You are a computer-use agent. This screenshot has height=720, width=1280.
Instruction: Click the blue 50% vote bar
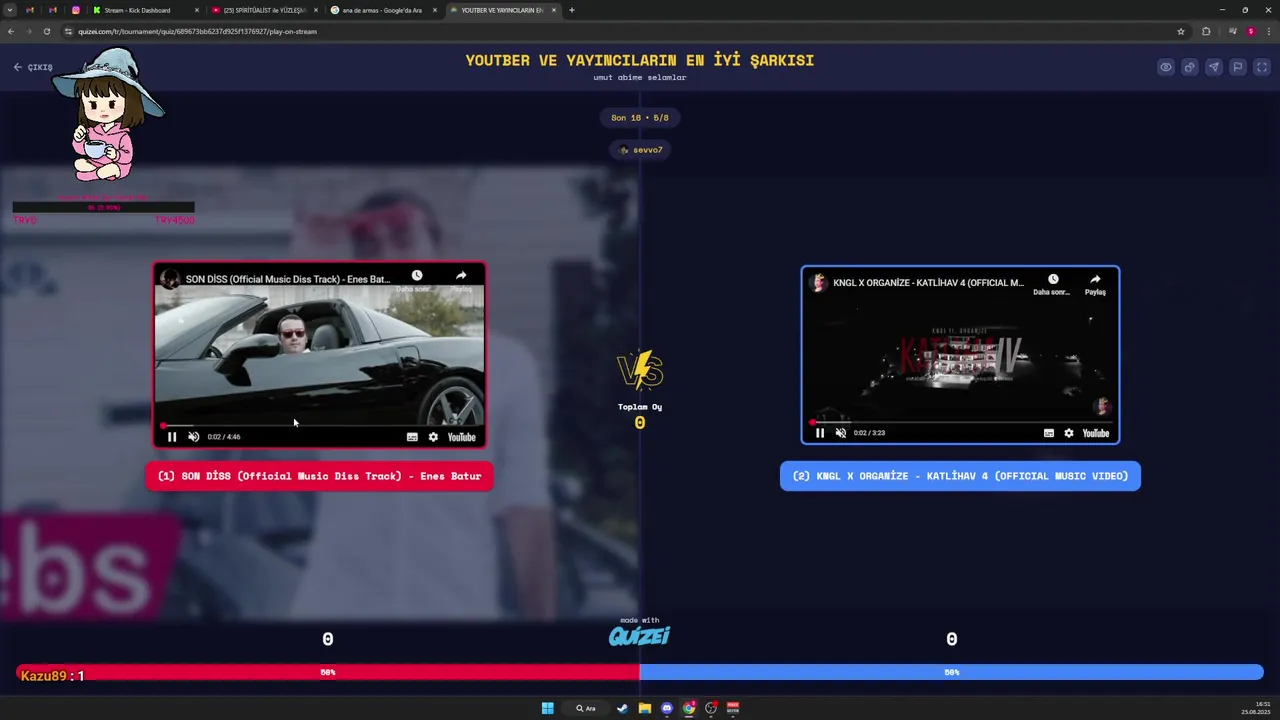point(952,673)
